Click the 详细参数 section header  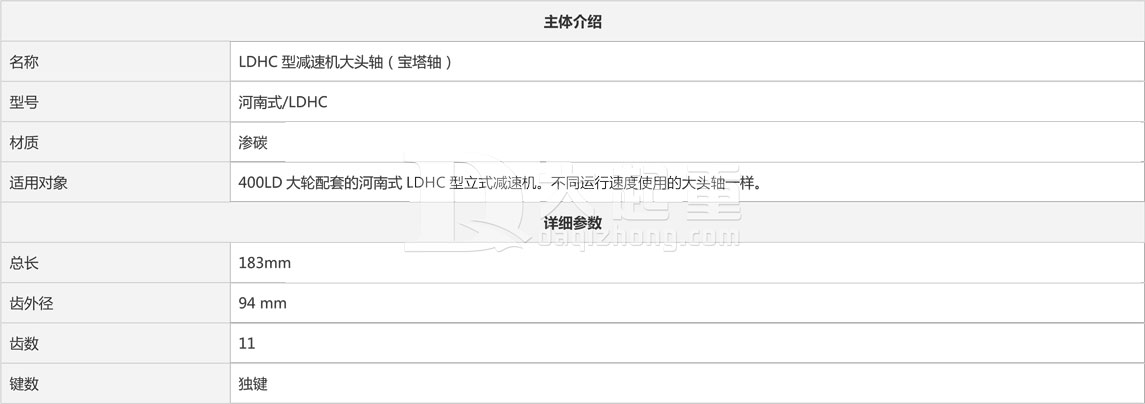pos(572,223)
